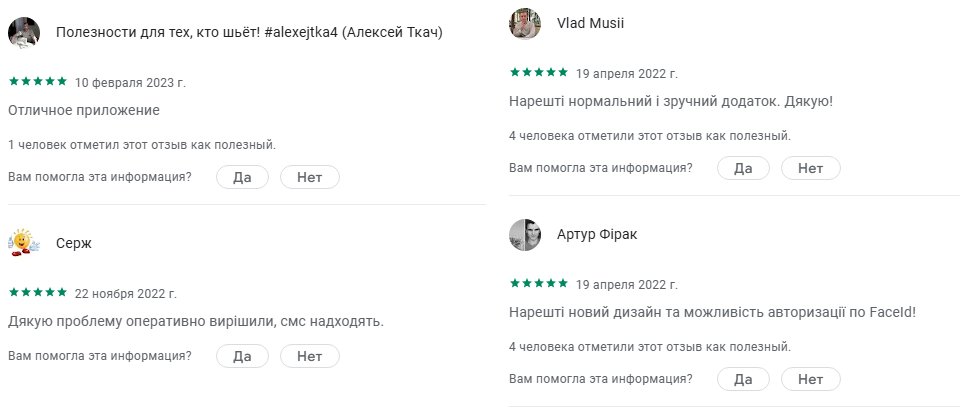960x417 pixels.
Task: Click Vlad Musii's profile avatar
Action: tap(526, 24)
